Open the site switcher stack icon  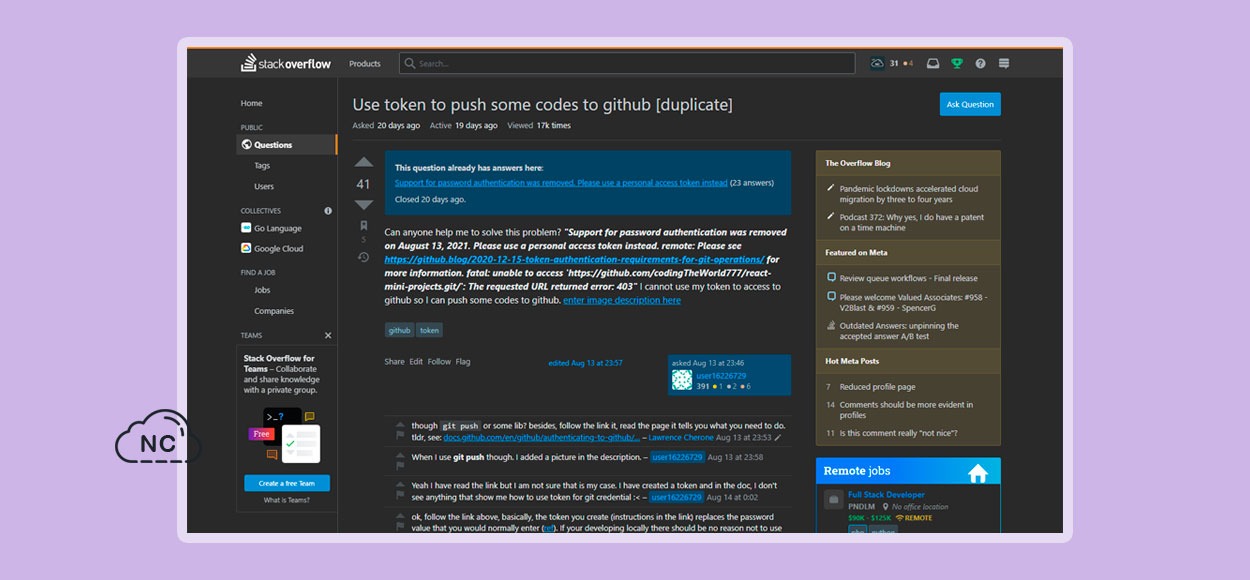click(1004, 64)
